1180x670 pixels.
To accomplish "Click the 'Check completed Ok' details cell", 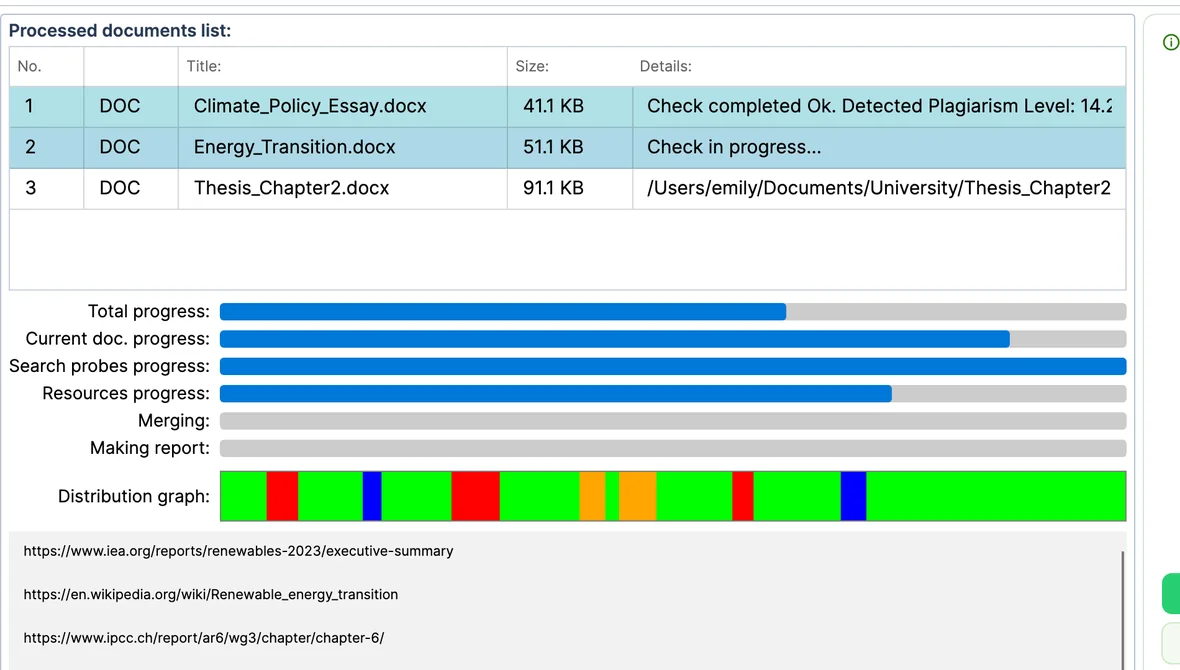I will (x=879, y=106).
